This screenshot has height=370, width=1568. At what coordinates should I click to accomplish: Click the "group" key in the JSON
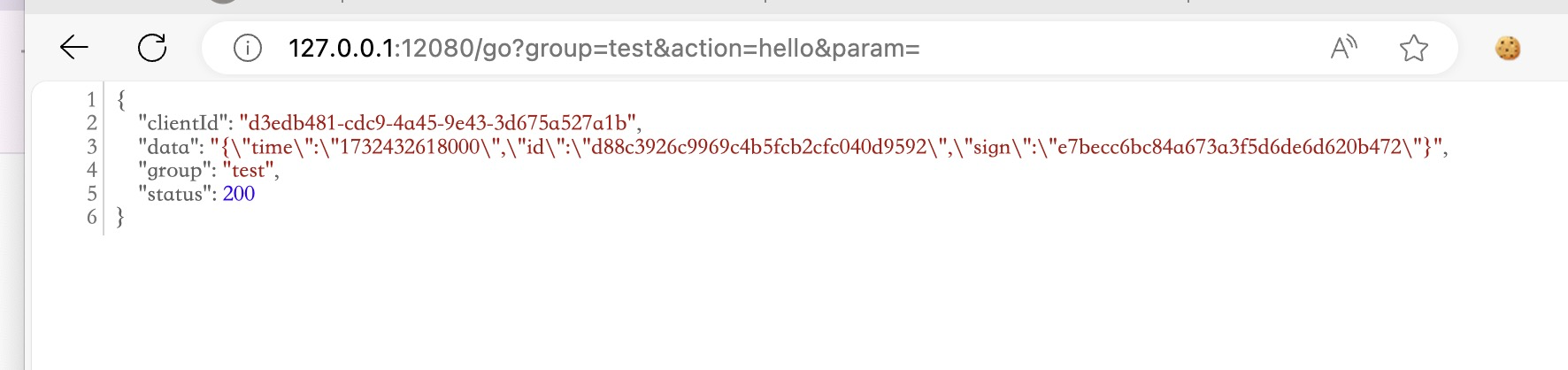tap(177, 170)
